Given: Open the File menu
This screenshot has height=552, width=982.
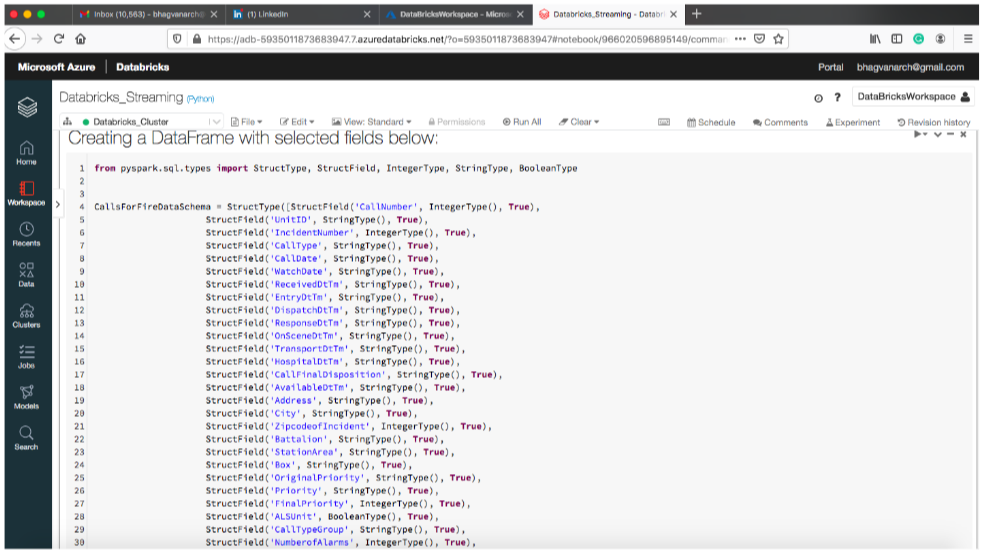Looking at the screenshot, I should click(247, 122).
